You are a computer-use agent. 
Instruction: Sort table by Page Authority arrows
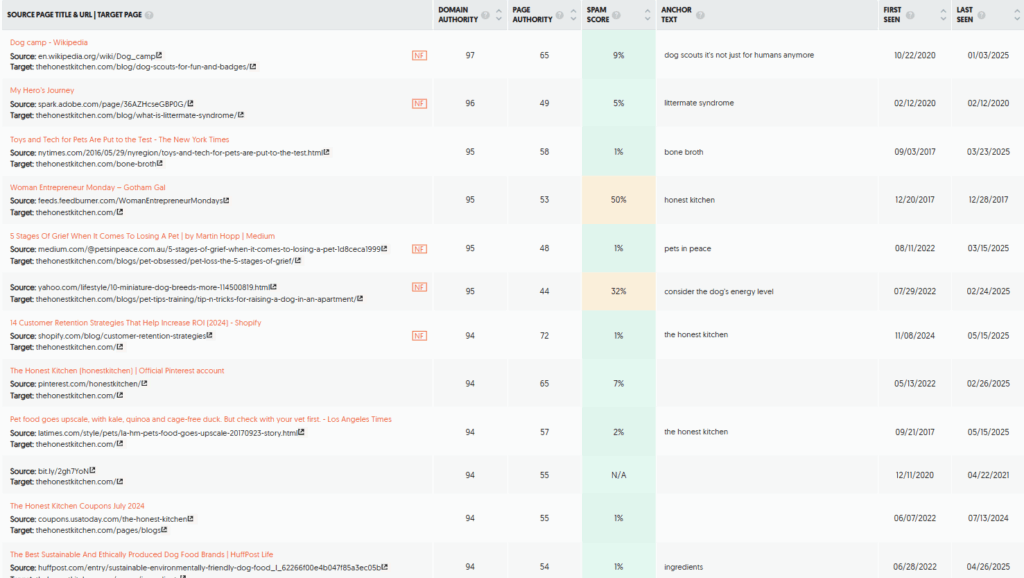click(x=573, y=15)
